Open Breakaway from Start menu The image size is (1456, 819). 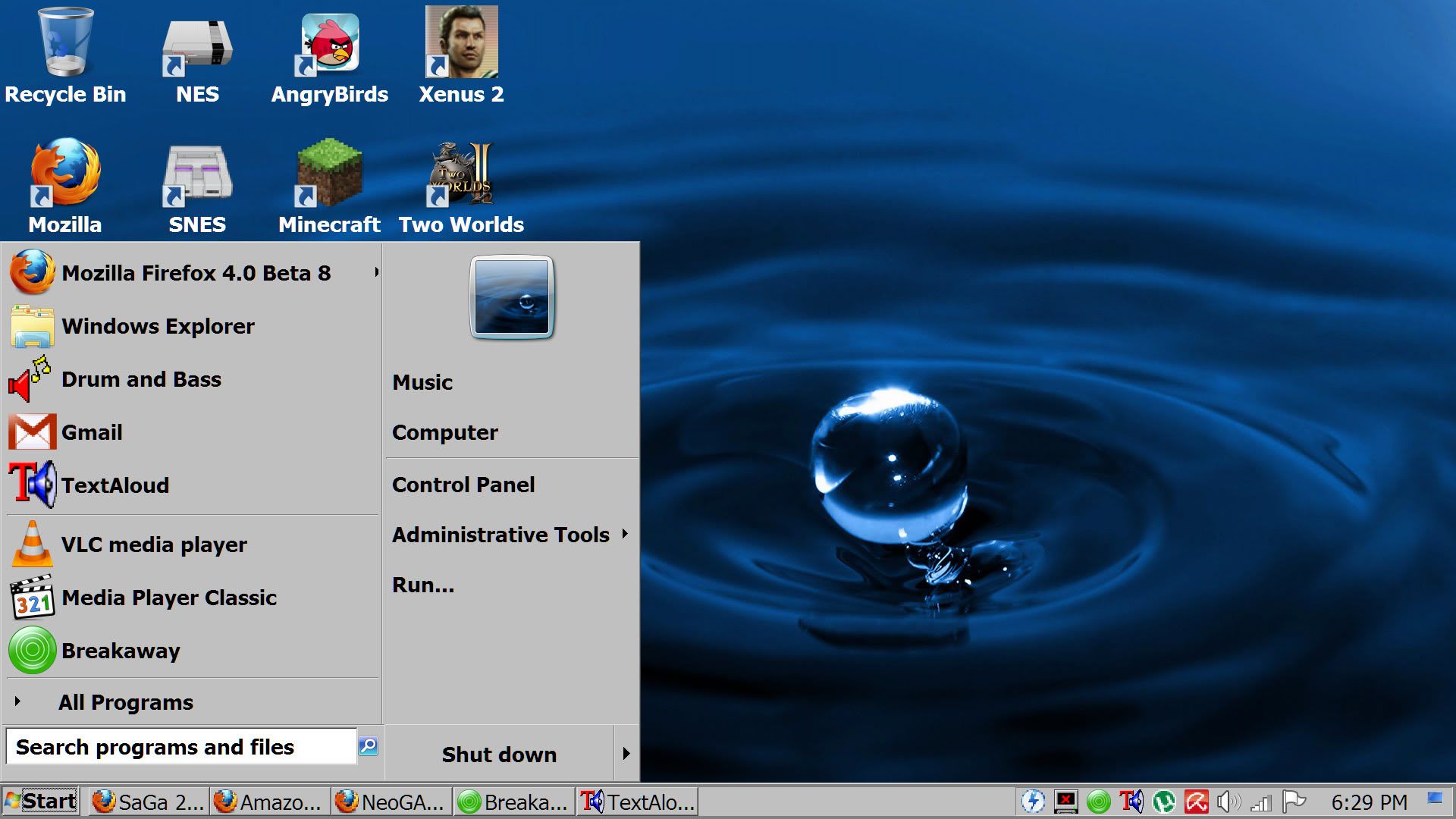[x=193, y=651]
